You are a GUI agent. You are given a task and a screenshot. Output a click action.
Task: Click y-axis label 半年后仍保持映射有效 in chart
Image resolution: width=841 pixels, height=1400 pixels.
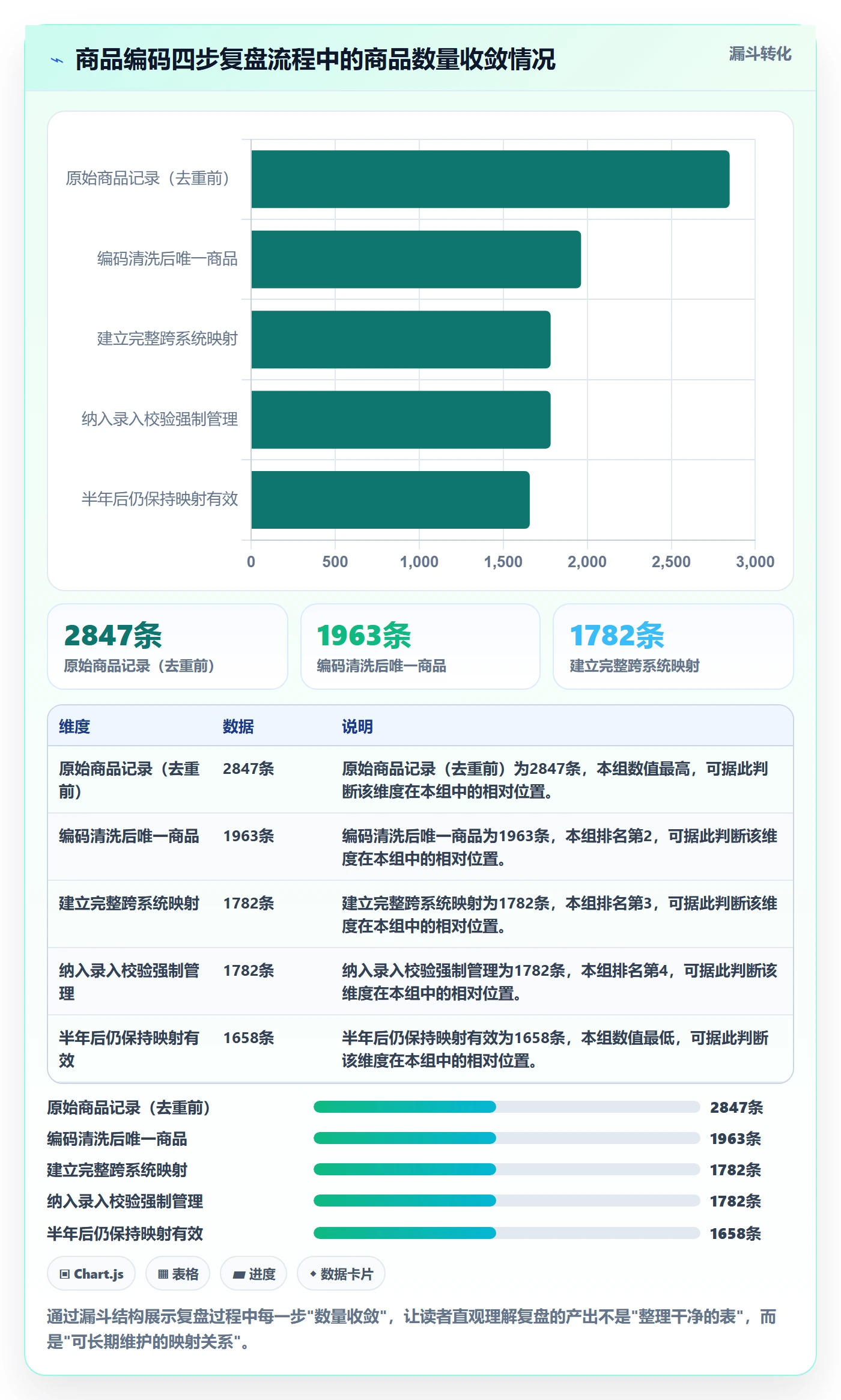point(160,499)
